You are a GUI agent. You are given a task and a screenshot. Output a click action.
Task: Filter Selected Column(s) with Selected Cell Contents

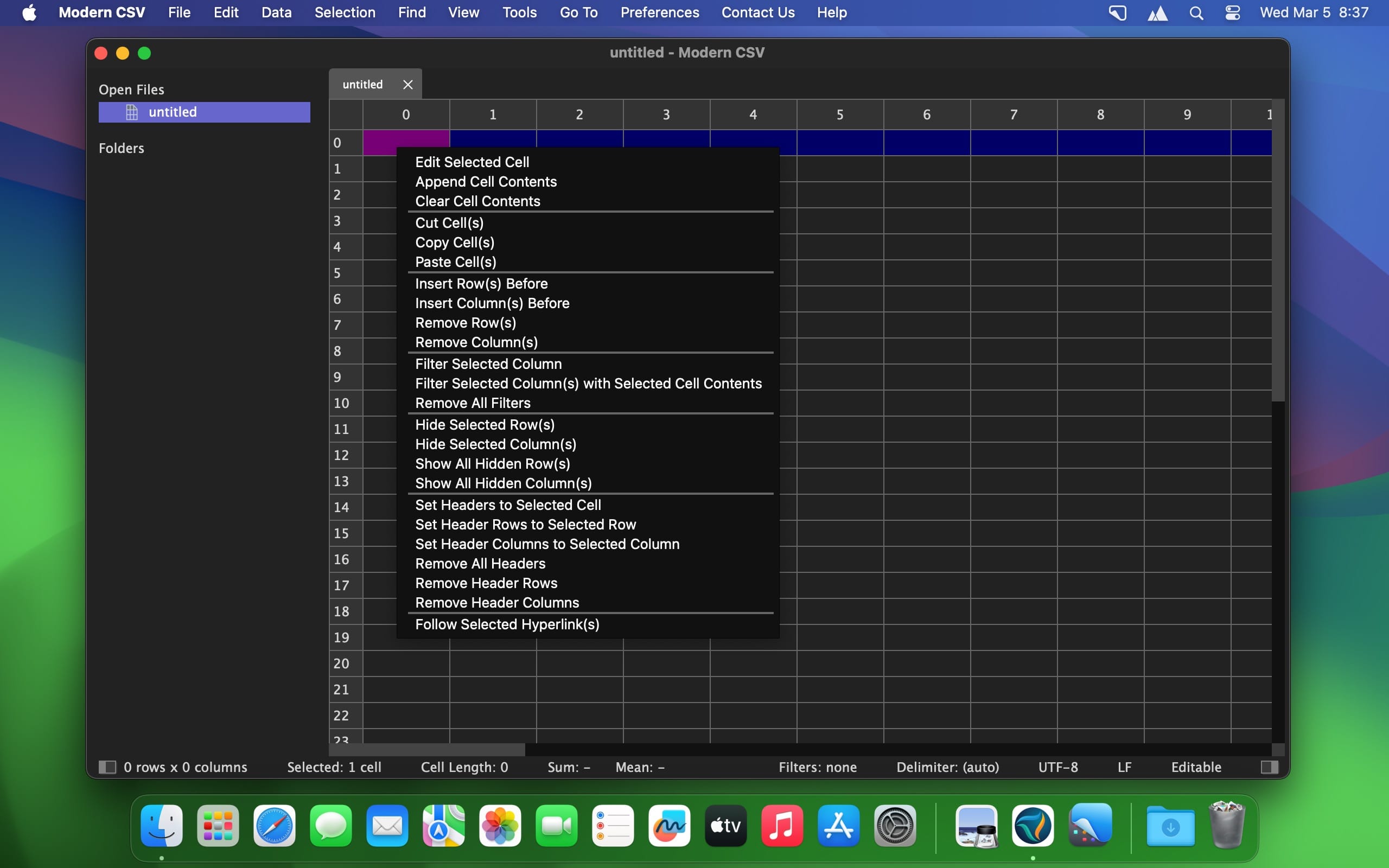coord(588,384)
